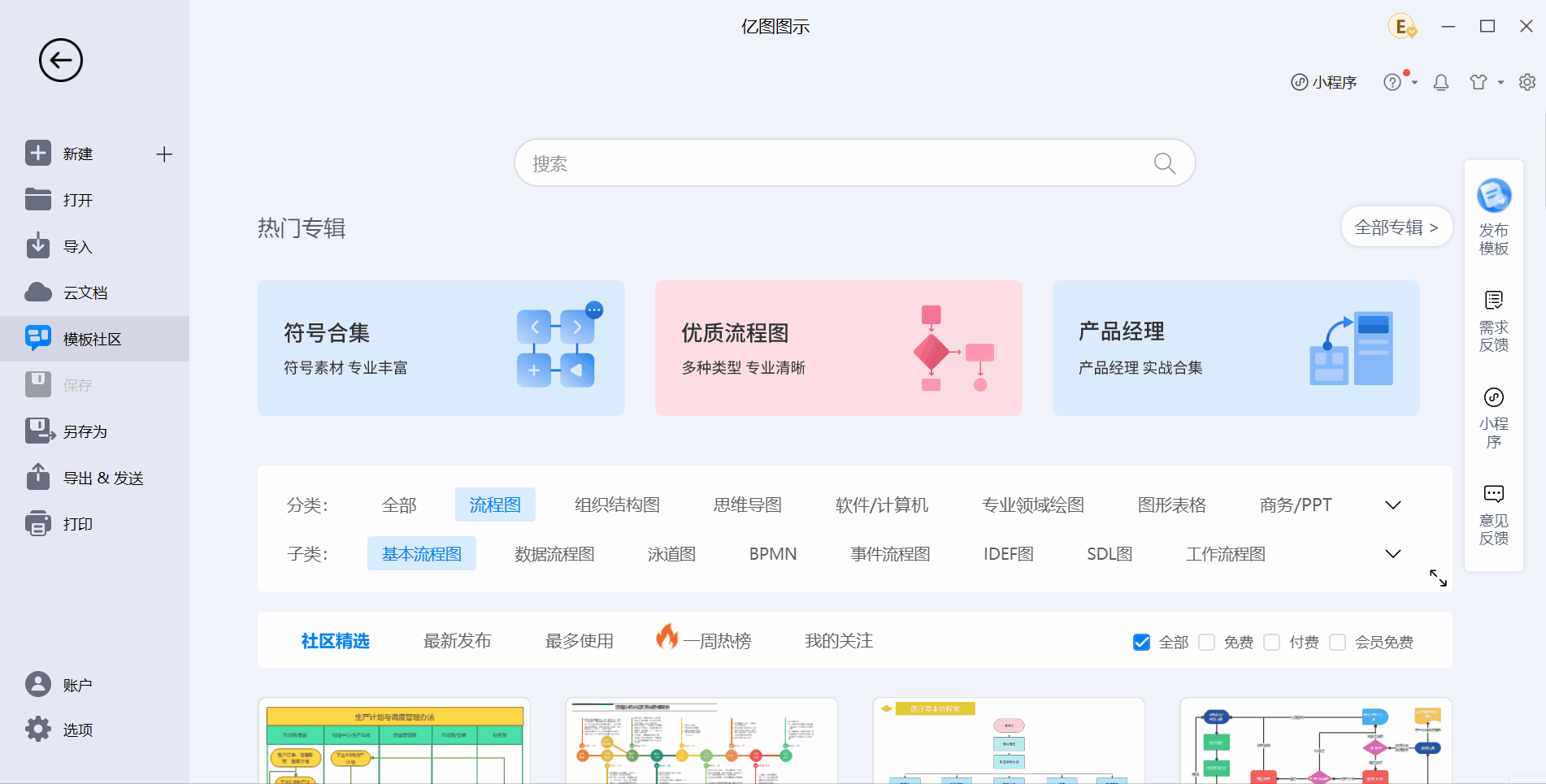Select the SDL图 subcategory
1546x784 pixels.
click(1110, 554)
